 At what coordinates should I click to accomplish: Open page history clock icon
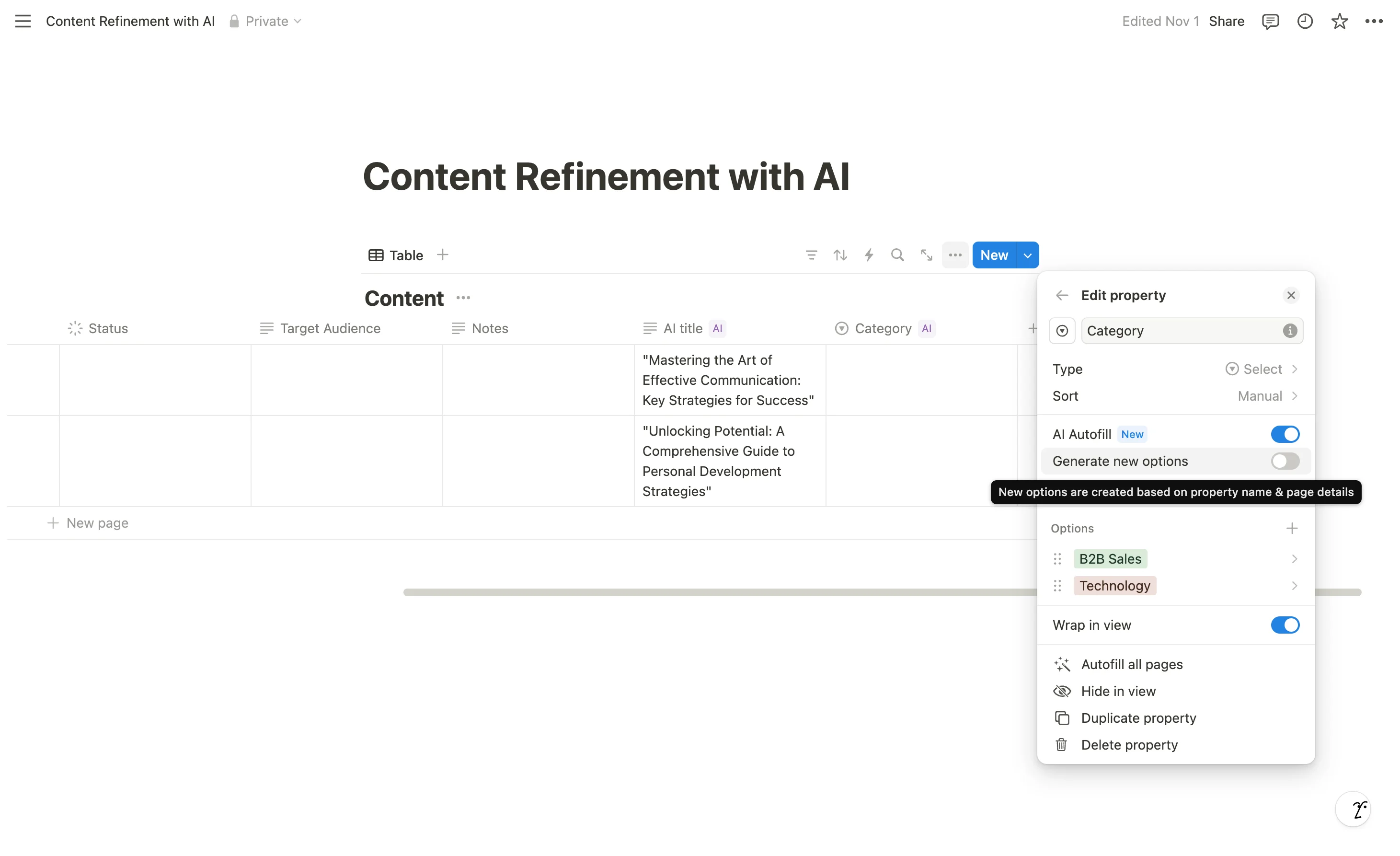coord(1305,21)
